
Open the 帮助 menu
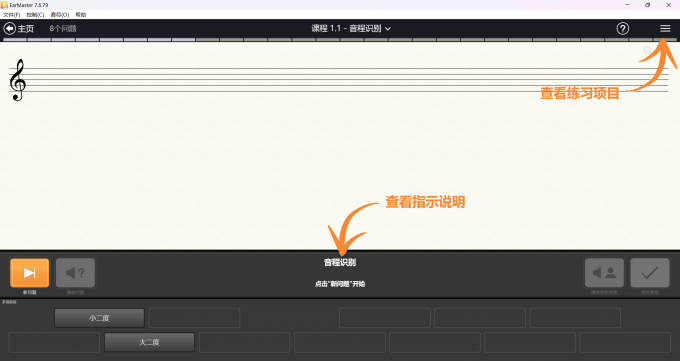tap(81, 15)
